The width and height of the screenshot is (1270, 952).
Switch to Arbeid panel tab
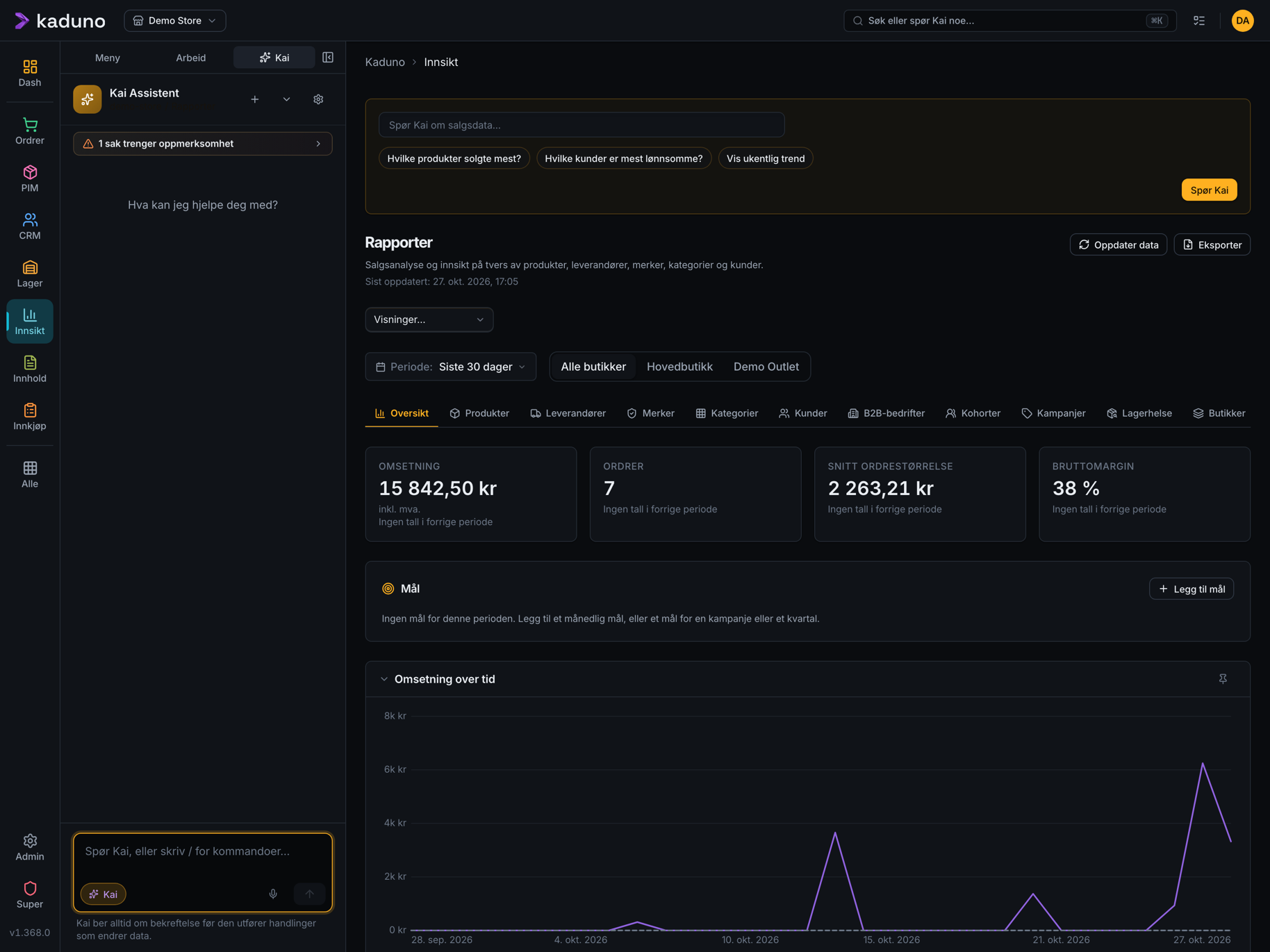click(x=190, y=58)
